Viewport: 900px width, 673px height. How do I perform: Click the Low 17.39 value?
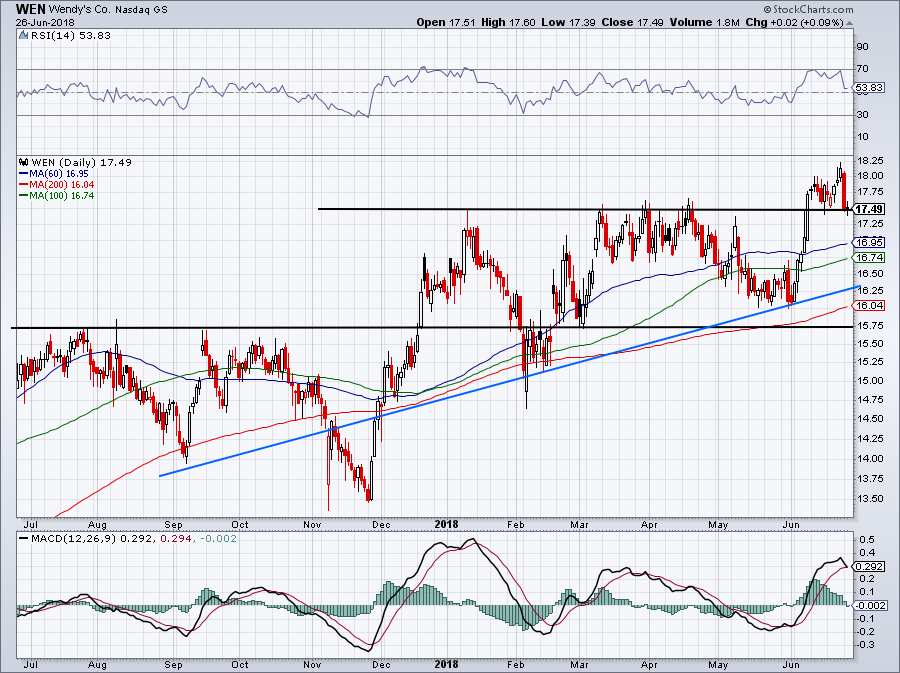pyautogui.click(x=568, y=22)
